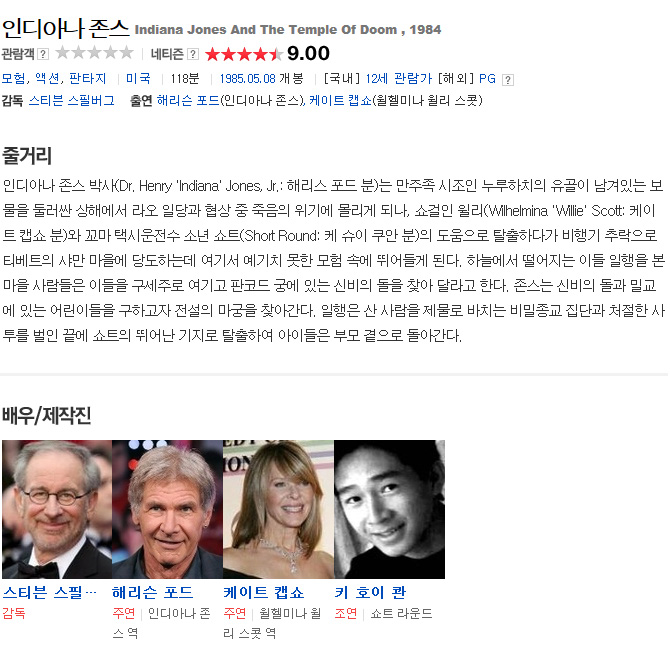Click the gray audience rating stars
The width and height of the screenshot is (670, 663).
pyautogui.click(x=94, y=53)
